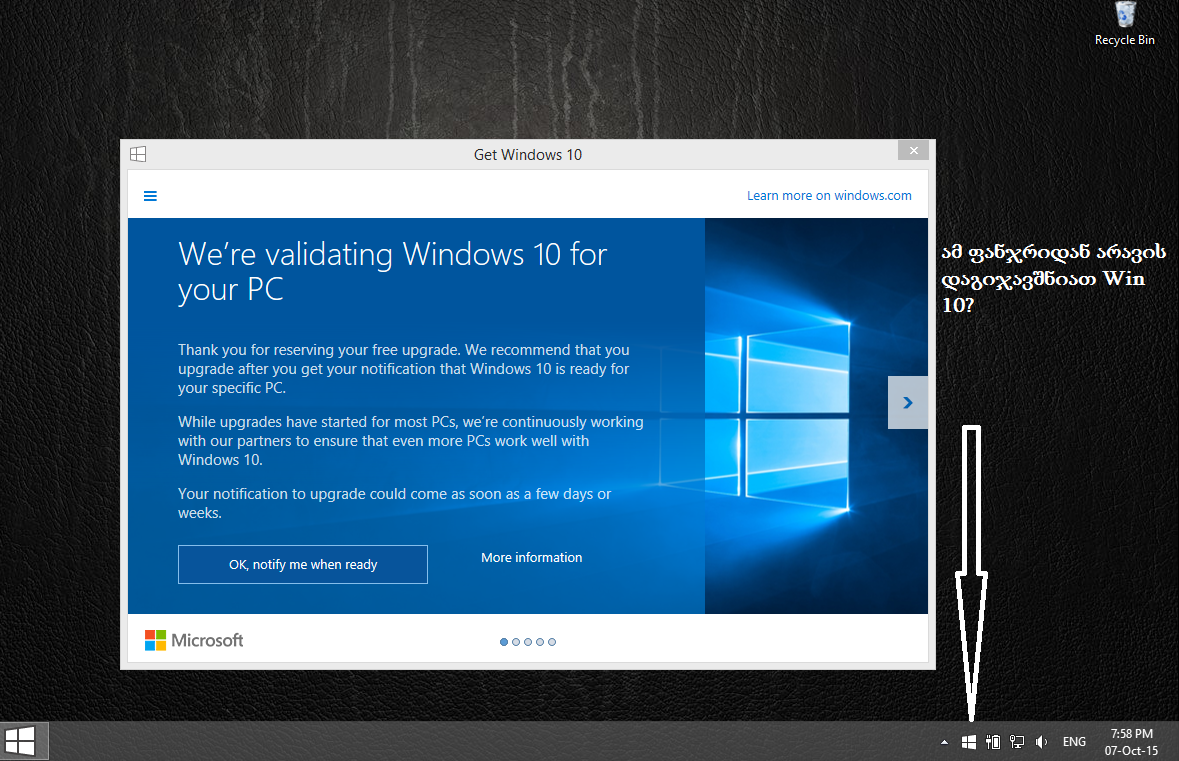Click the Windows logo in title bar
The image size is (1179, 761).
tap(138, 154)
